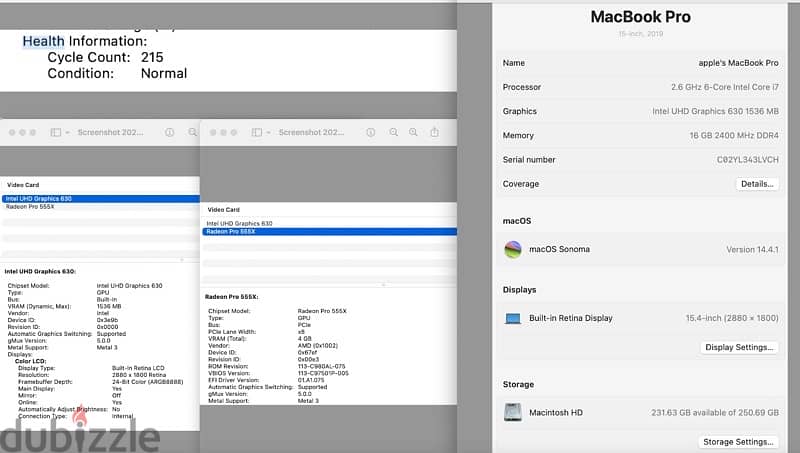Click the Color LCD: label
This screenshot has width=800, height=453.
(30, 361)
